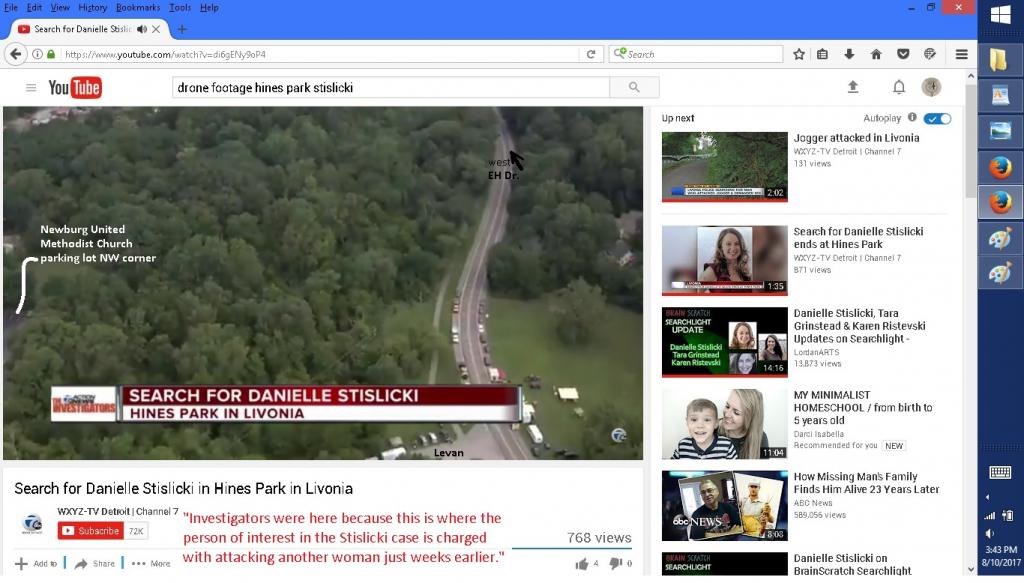Open the Share option below the video
The image size is (1024, 583).
point(95,563)
